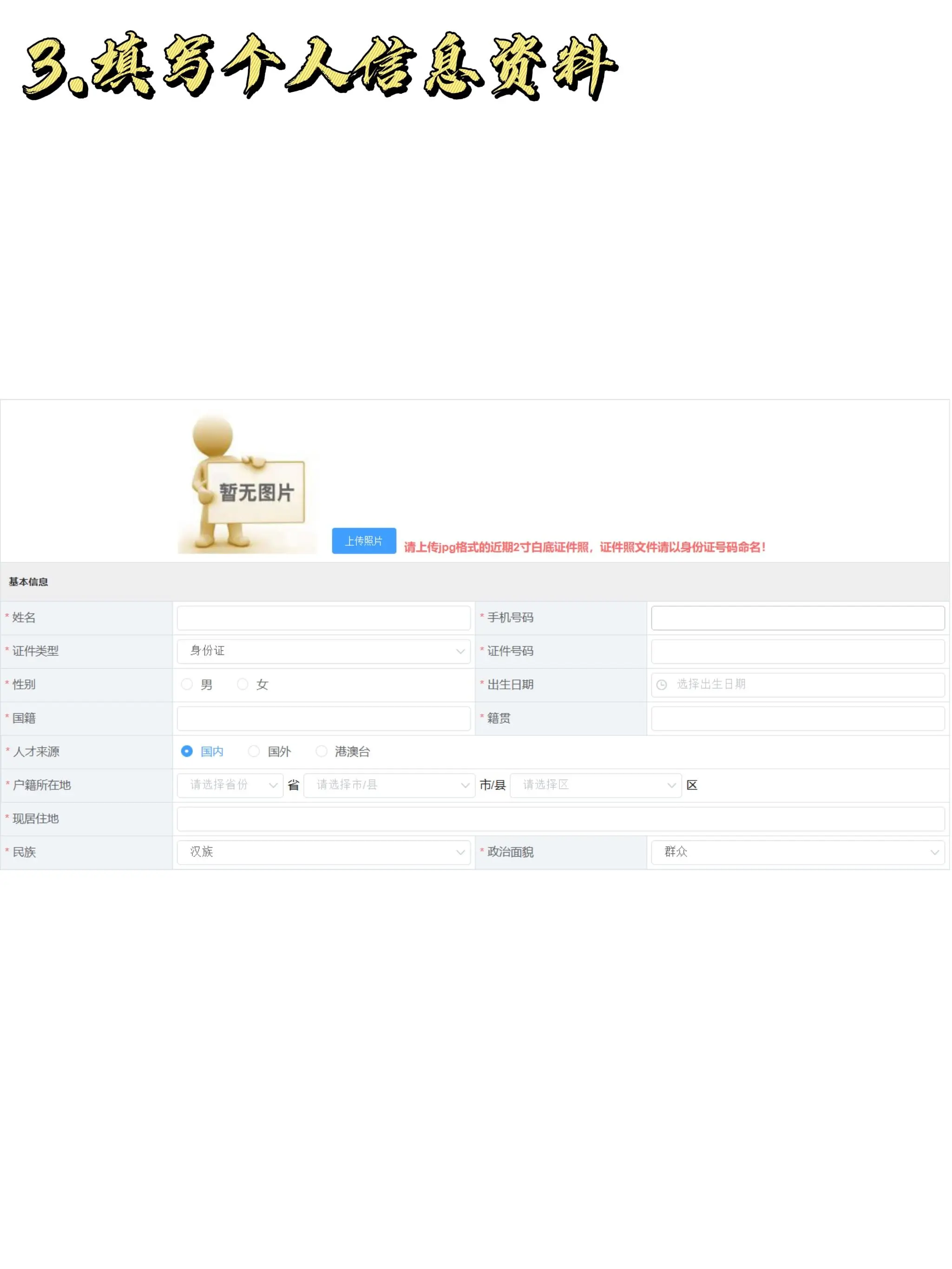Click the 姓名 input field
Image resolution: width=952 pixels, height=1269 pixels.
(324, 618)
